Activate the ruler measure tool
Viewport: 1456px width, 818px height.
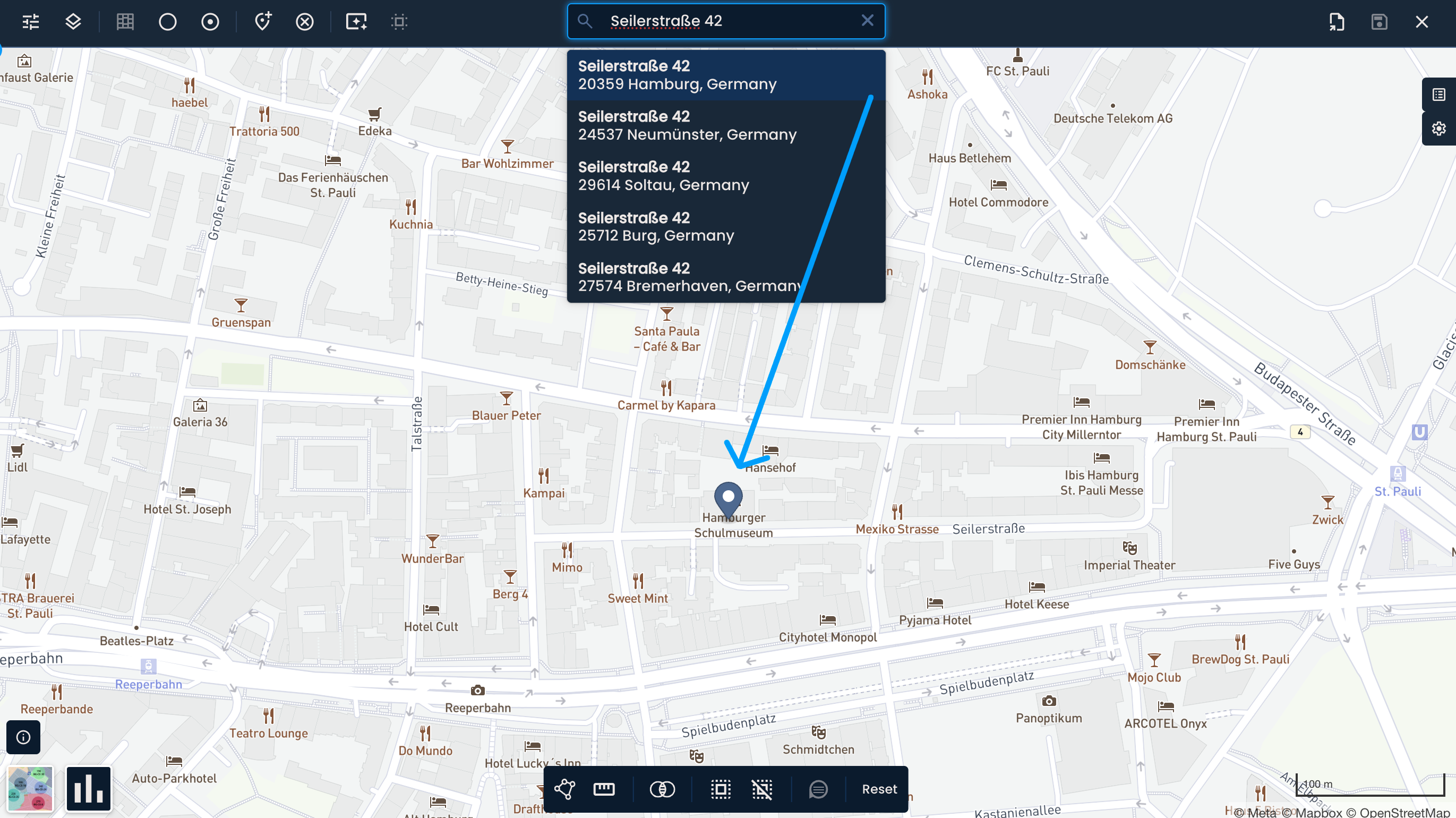(x=604, y=789)
